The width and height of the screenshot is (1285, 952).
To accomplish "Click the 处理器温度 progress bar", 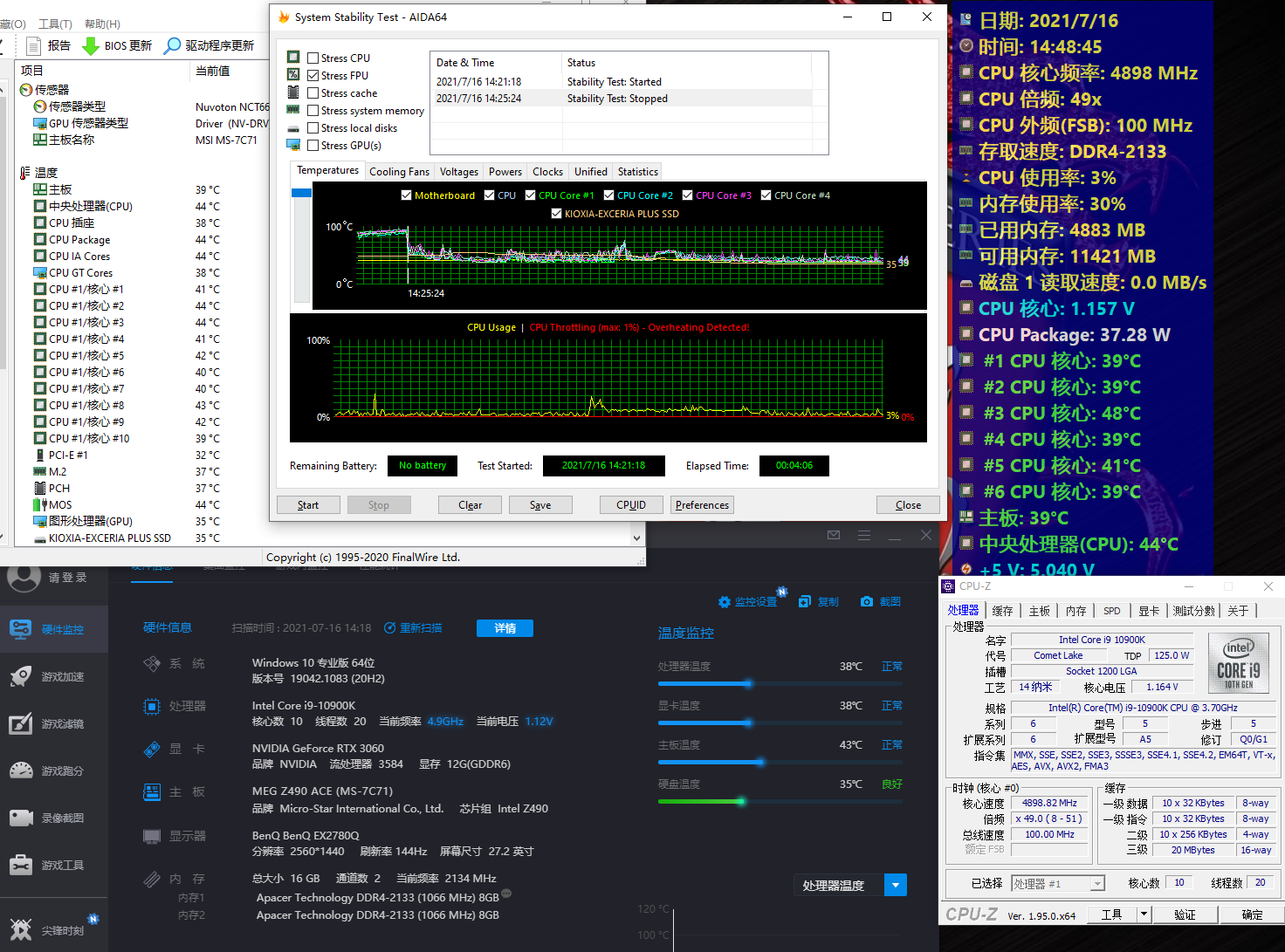I will pos(780,683).
